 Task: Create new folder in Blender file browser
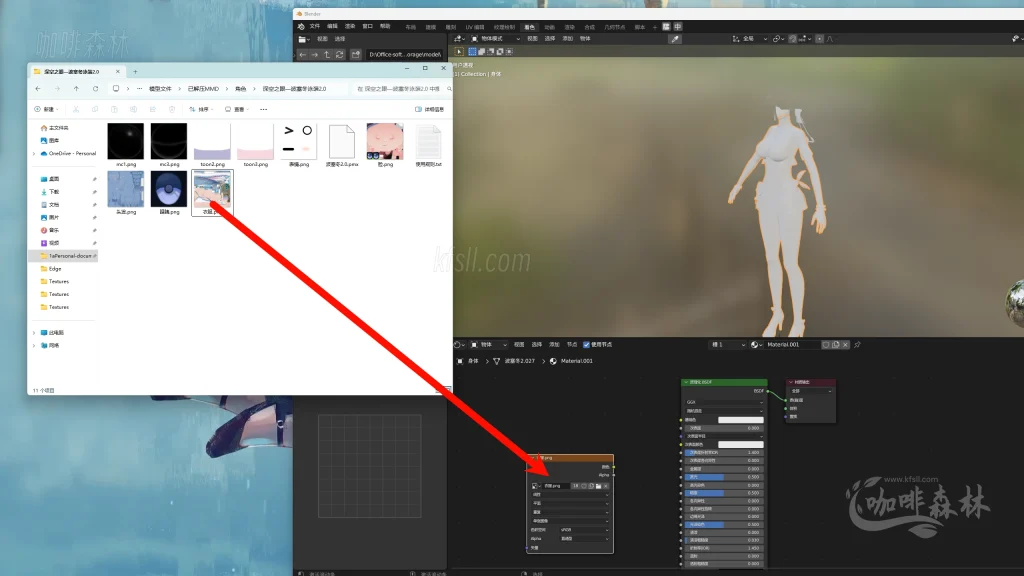tap(355, 55)
